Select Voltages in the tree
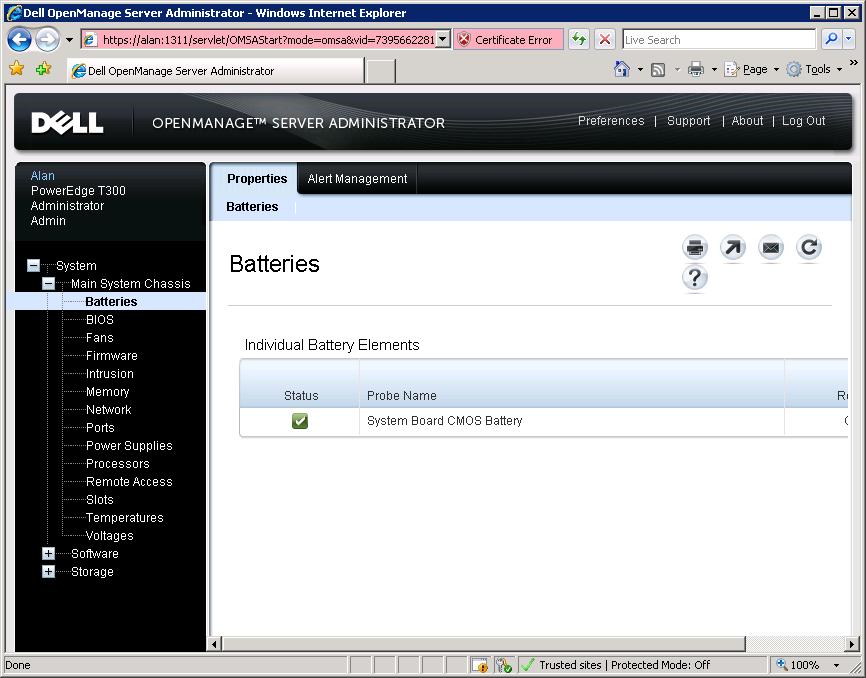The image size is (866, 678). 110,536
